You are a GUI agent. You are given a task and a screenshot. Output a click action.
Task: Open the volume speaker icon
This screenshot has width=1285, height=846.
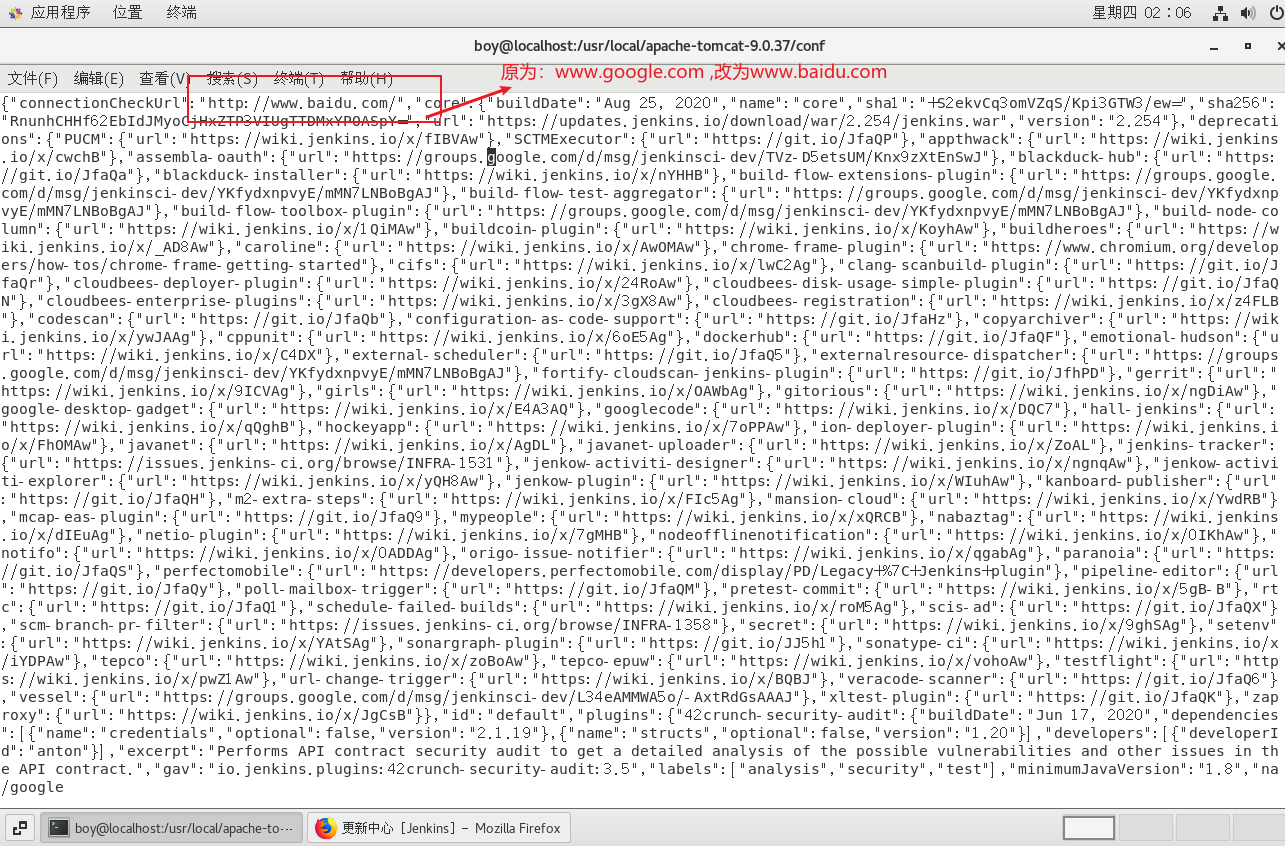pos(1247,13)
